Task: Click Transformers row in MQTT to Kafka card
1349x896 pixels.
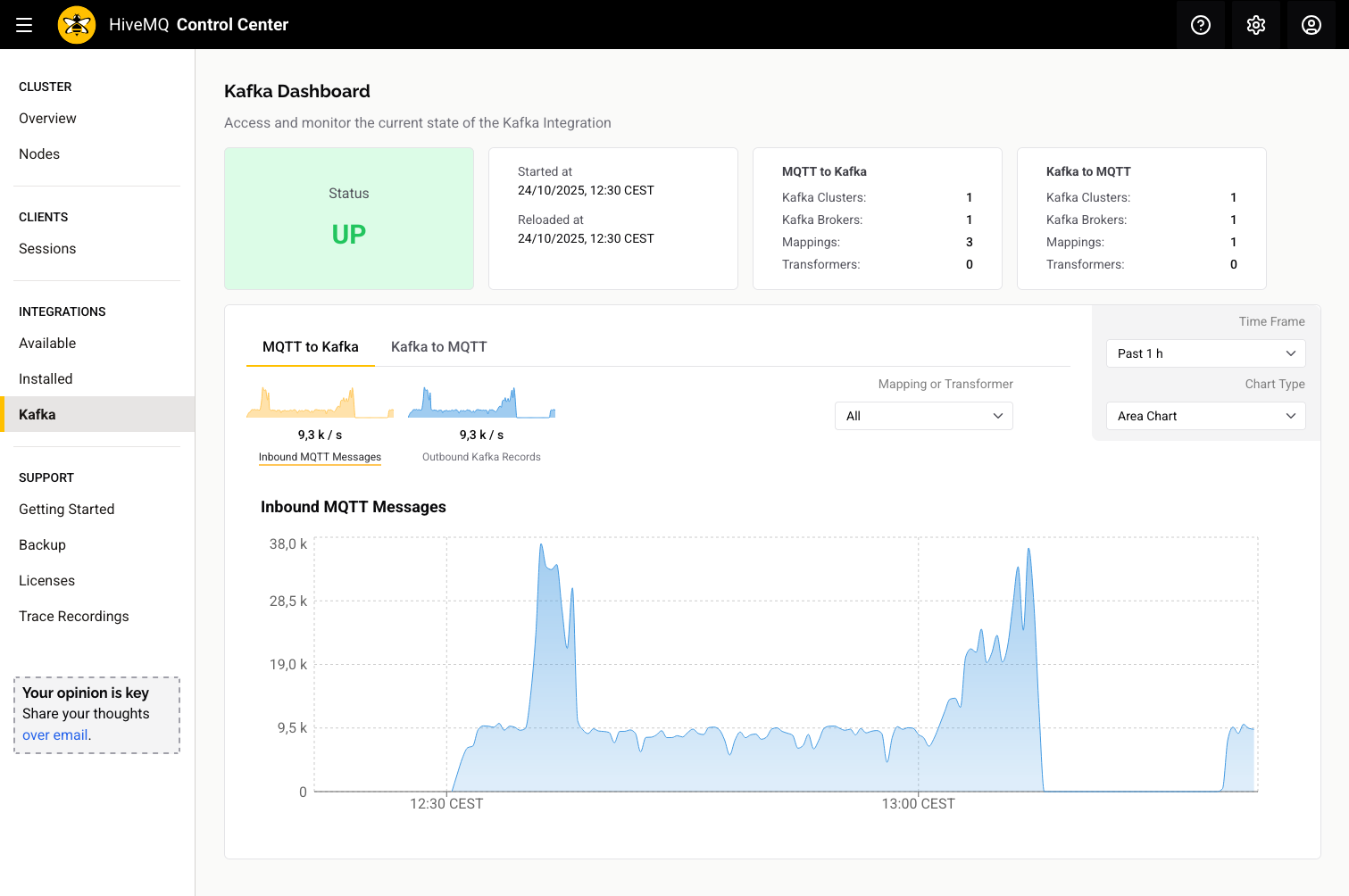Action: tap(878, 264)
